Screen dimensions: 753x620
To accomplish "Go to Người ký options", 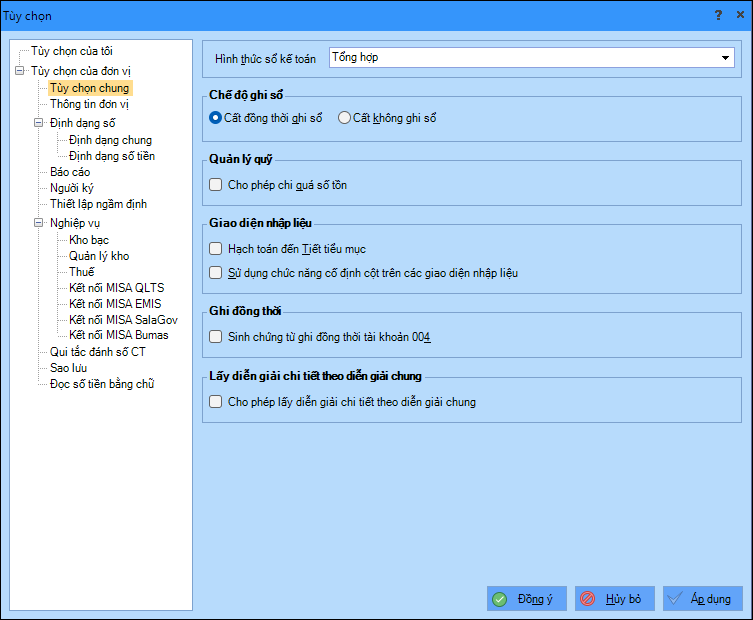I will (x=72, y=188).
